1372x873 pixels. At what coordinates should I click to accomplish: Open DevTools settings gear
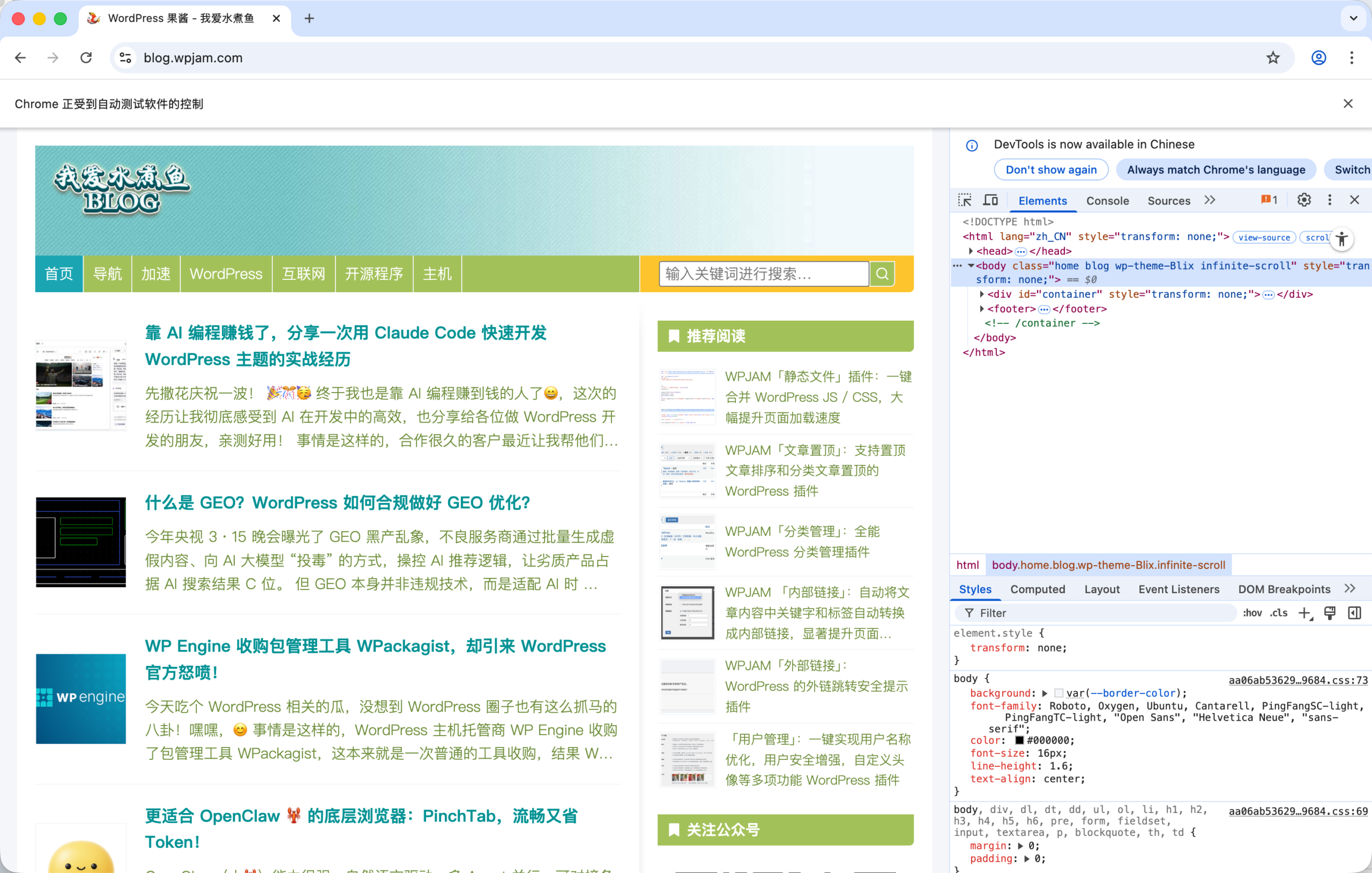coord(1304,199)
